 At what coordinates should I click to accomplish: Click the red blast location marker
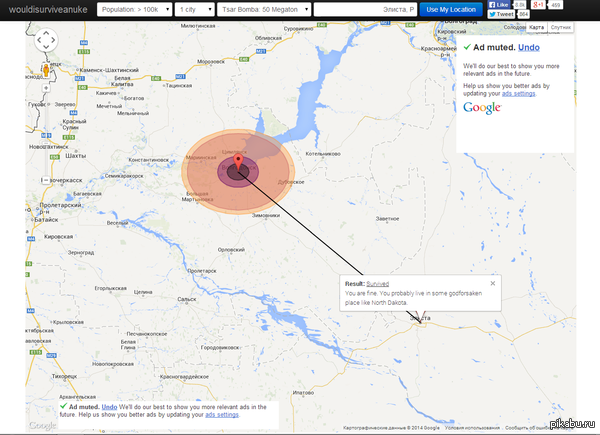pyautogui.click(x=238, y=160)
